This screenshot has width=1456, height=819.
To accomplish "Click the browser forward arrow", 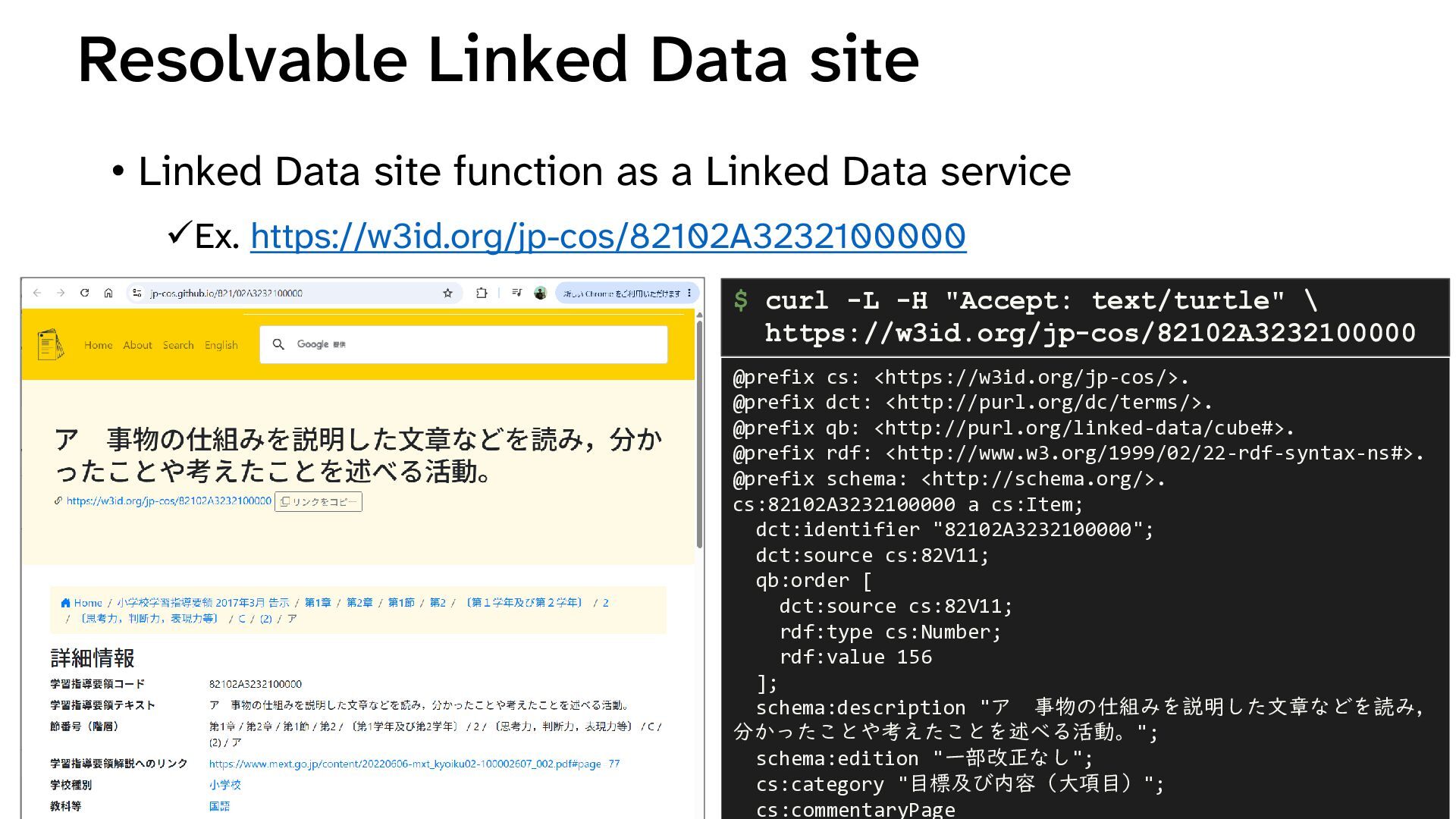I will 61,293.
